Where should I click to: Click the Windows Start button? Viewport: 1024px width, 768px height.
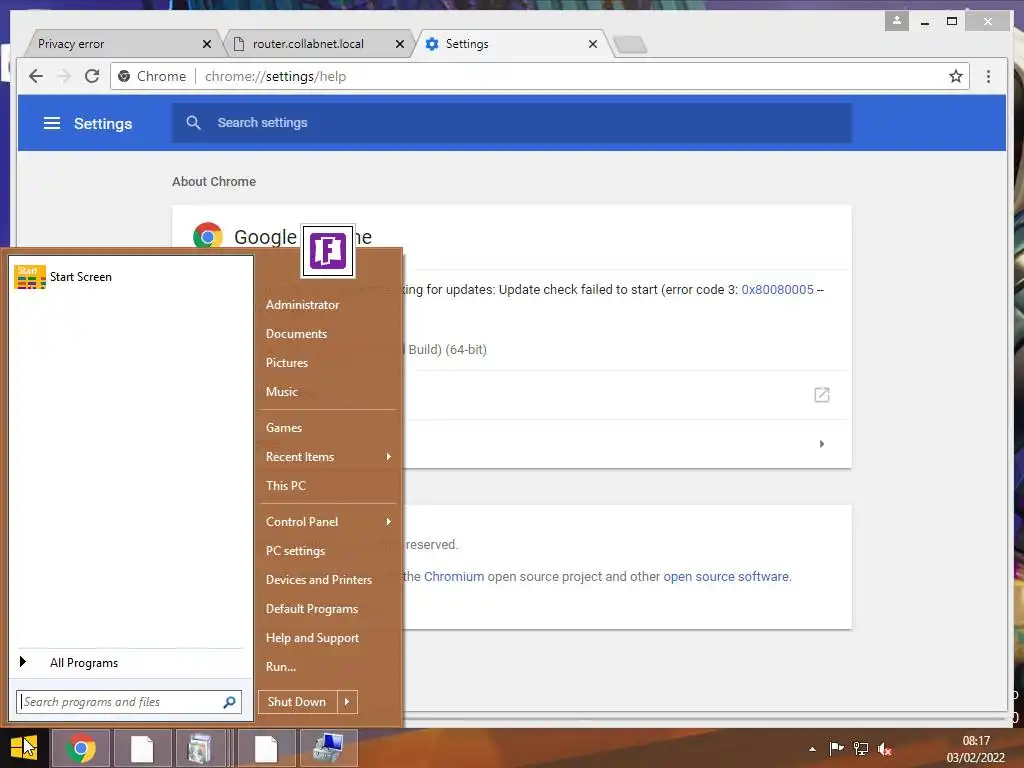pos(24,748)
